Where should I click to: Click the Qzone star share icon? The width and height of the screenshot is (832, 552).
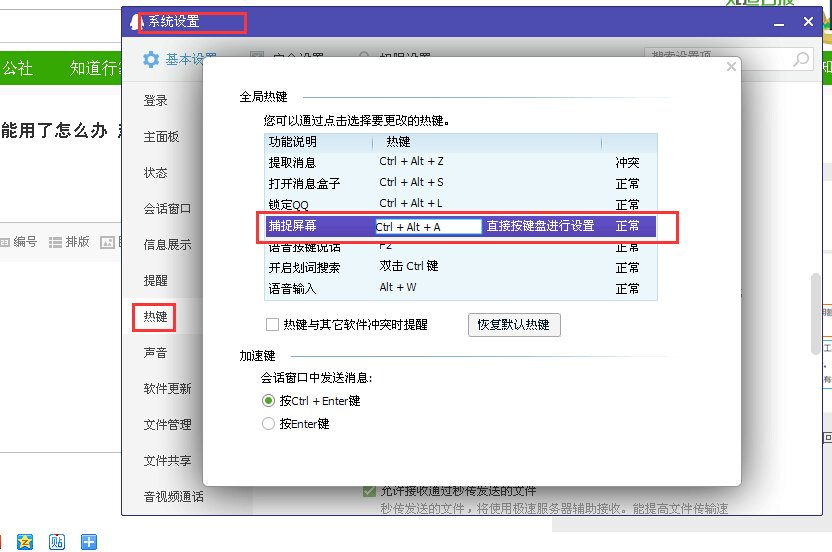[x=25, y=542]
